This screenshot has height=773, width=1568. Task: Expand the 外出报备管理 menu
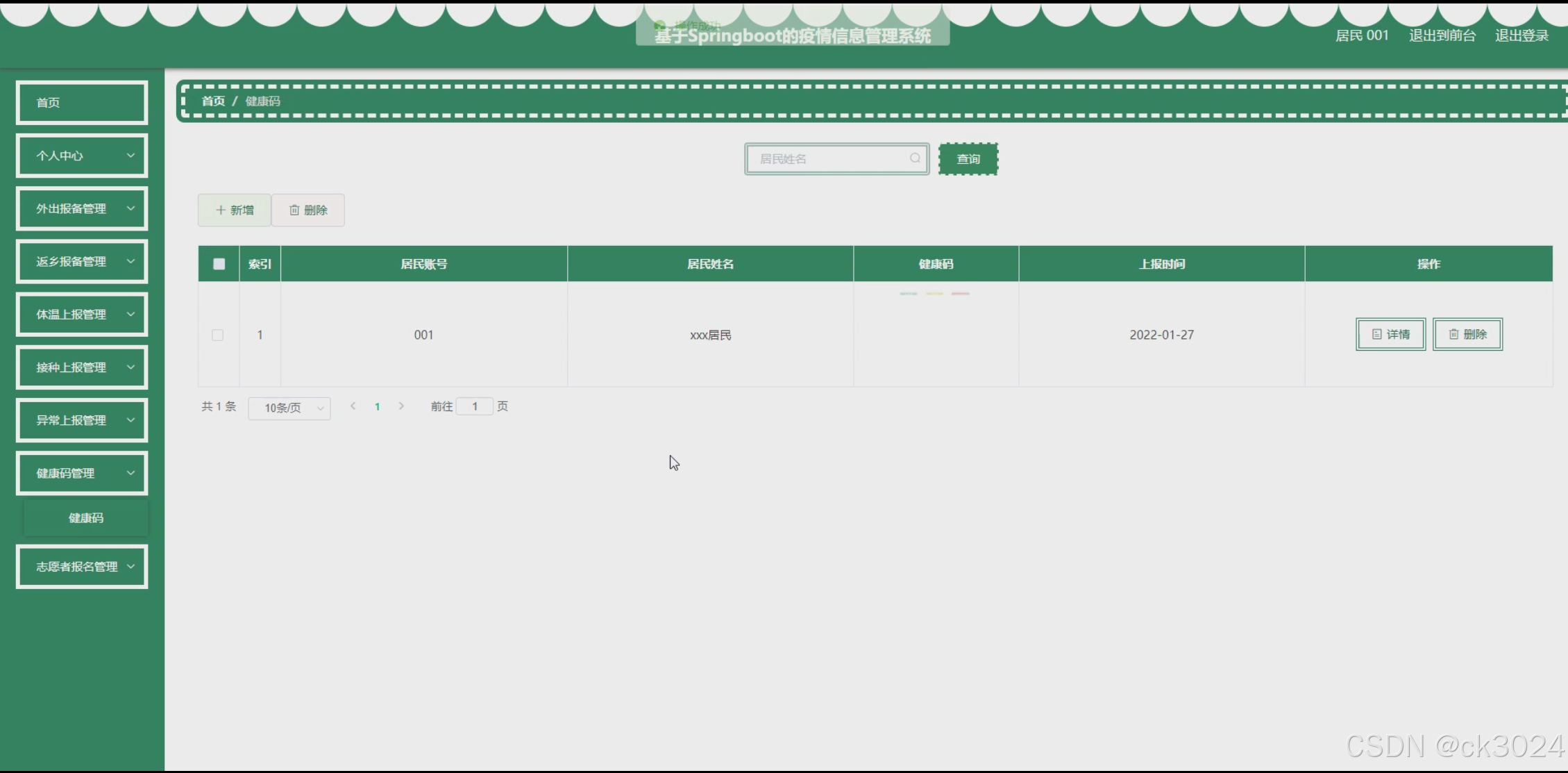coord(82,208)
